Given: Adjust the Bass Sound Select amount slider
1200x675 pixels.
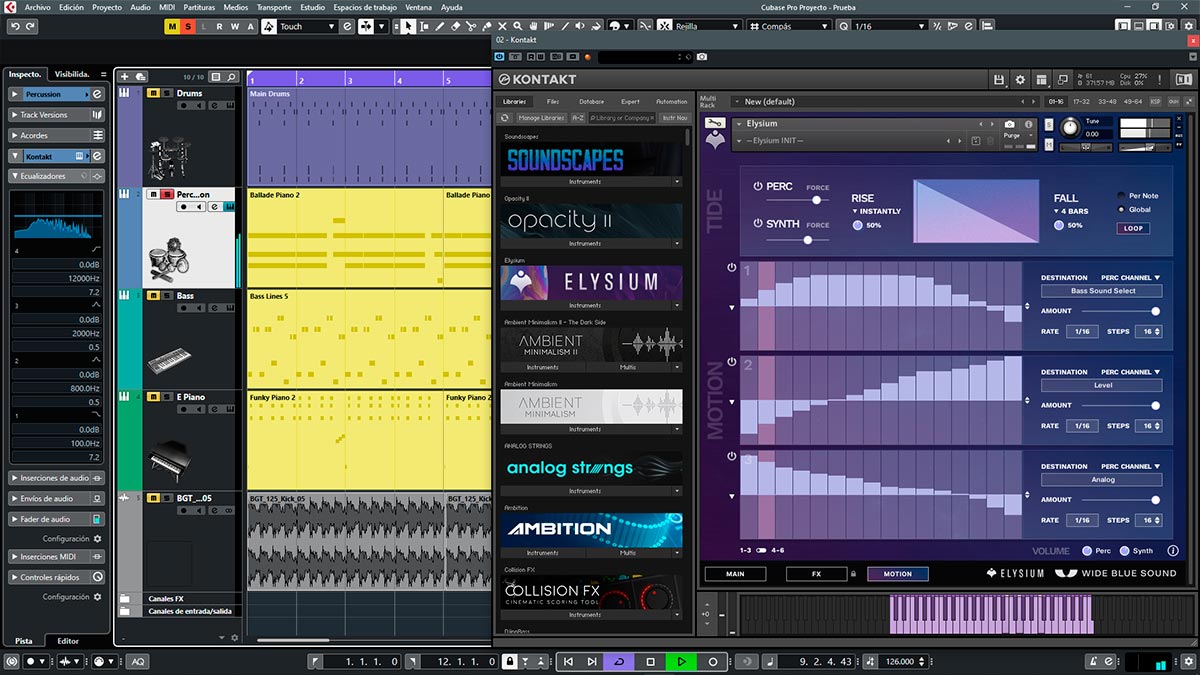Looking at the screenshot, I should [1155, 311].
